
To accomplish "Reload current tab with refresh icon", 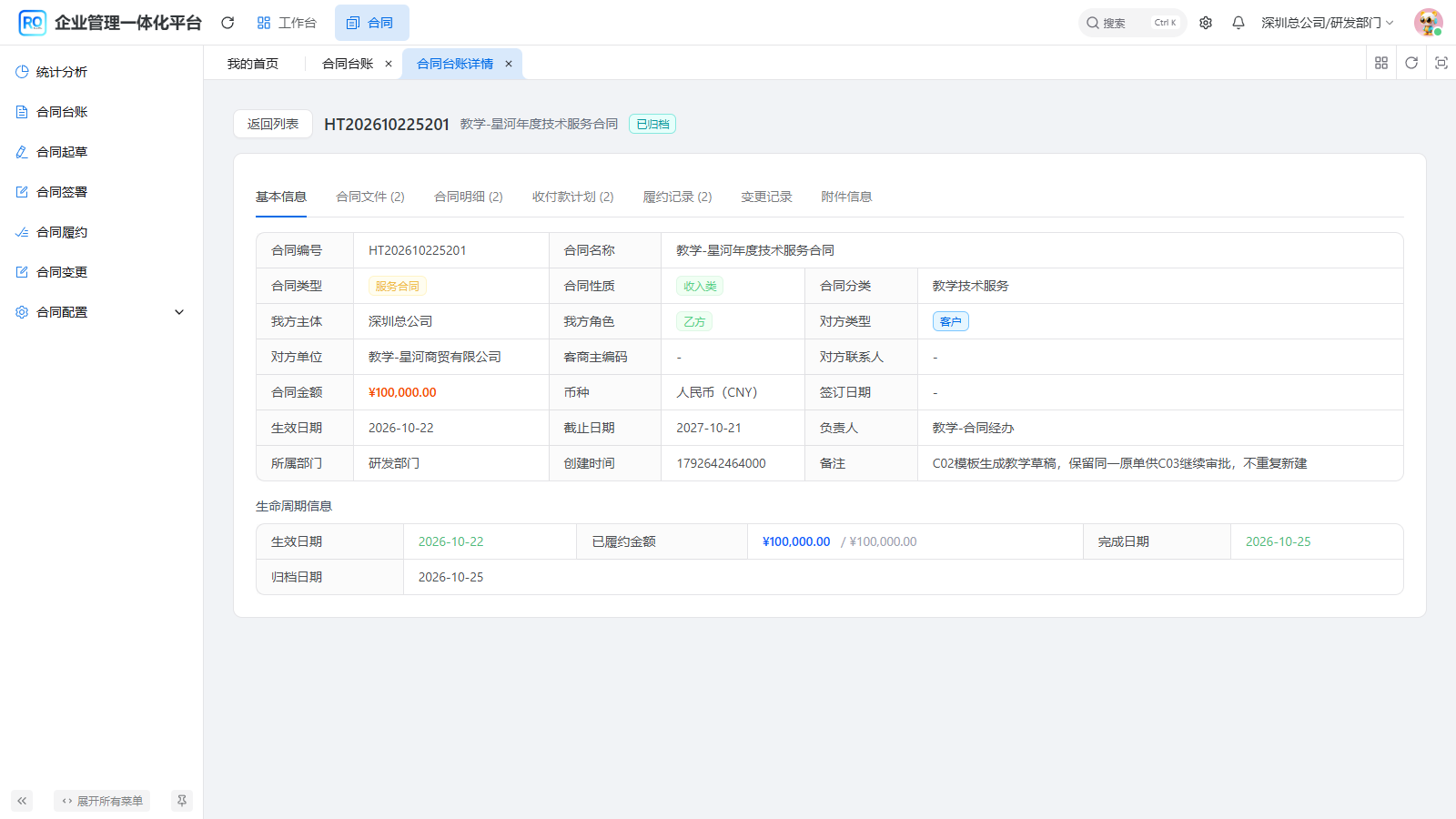I will pos(1411,63).
